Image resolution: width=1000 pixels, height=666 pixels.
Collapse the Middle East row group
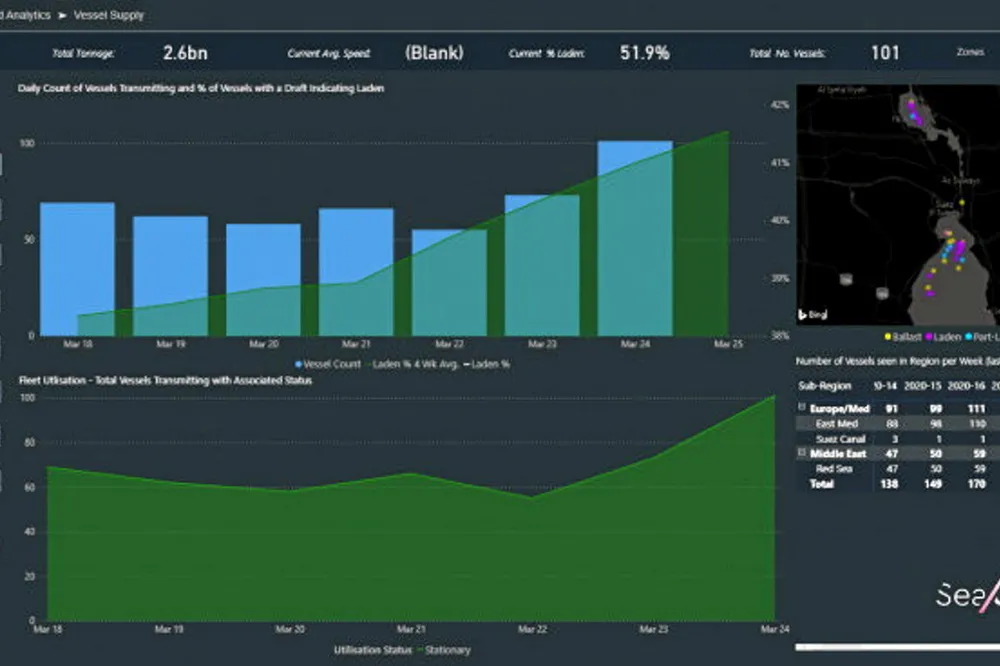(x=801, y=453)
